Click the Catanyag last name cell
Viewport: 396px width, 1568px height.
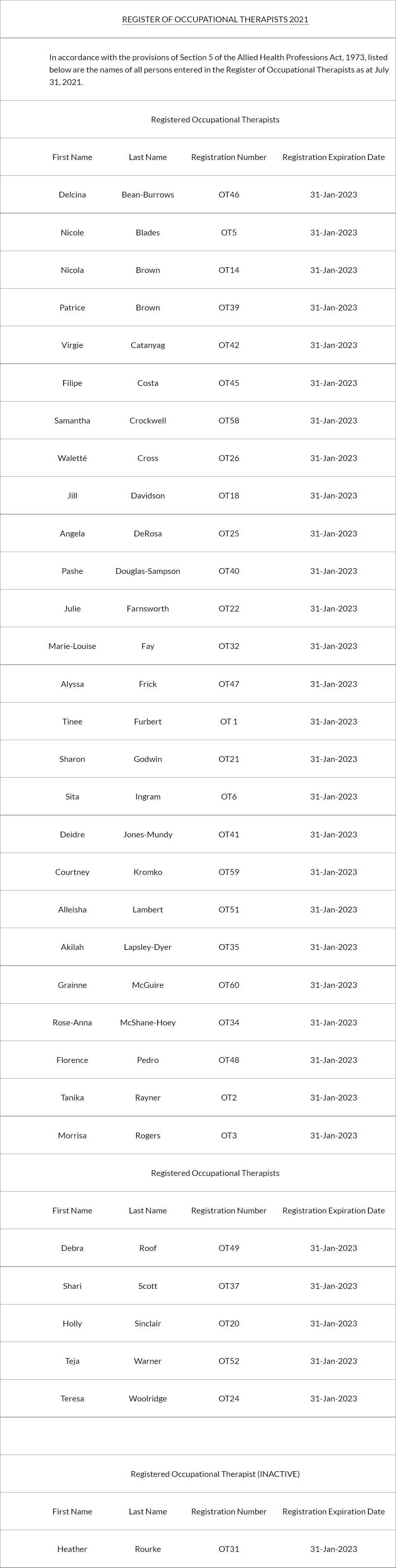[x=147, y=345]
